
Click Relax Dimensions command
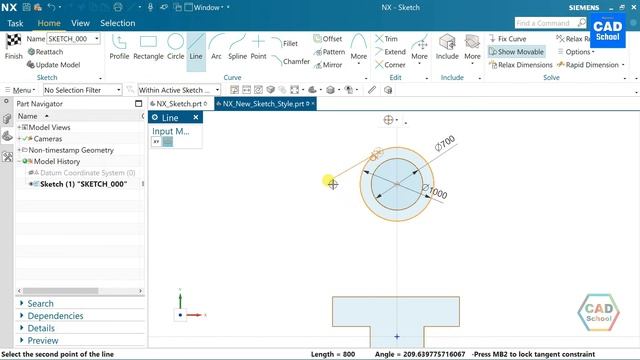(x=520, y=65)
